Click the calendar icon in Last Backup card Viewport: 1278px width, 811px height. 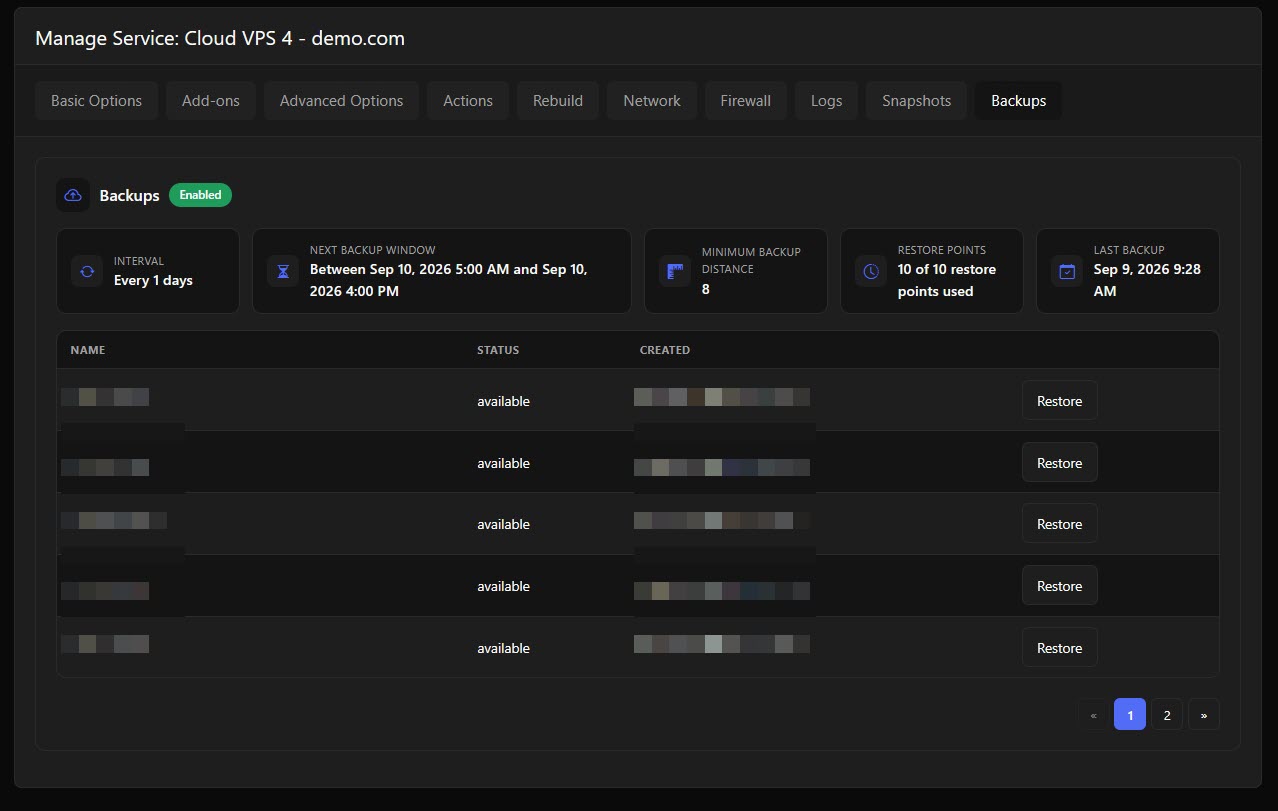[1067, 271]
